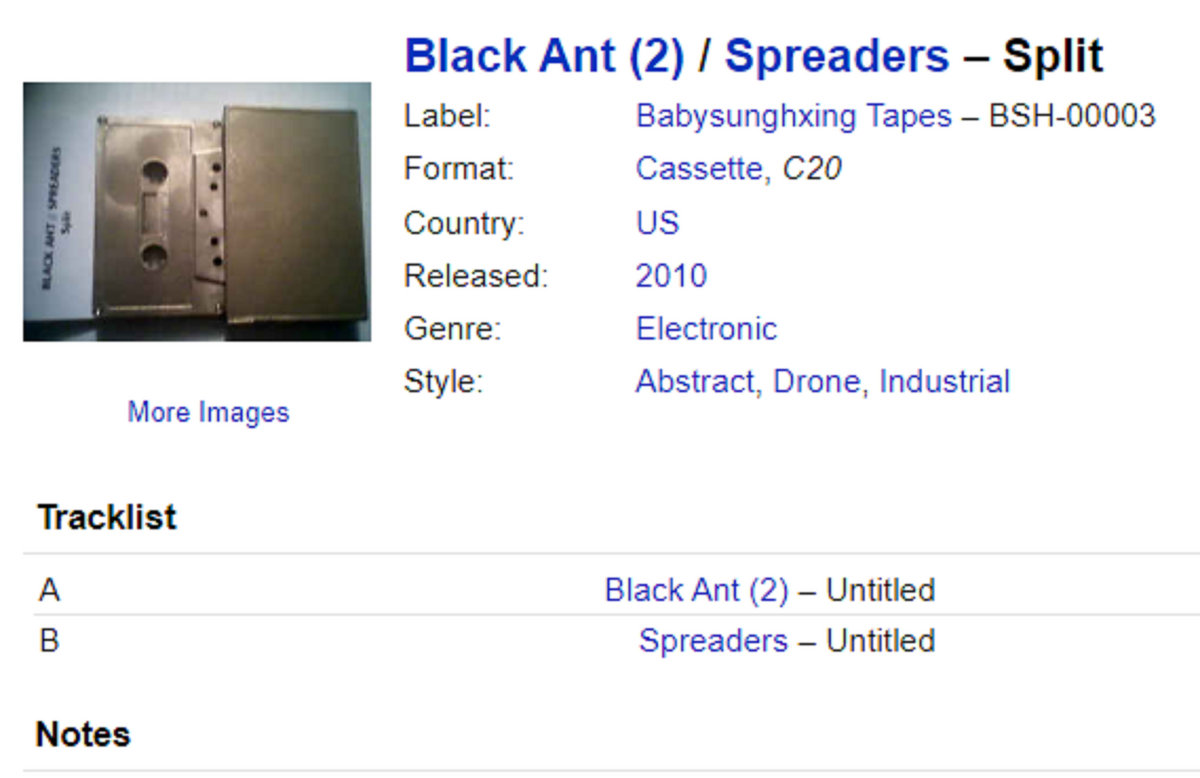The height and width of the screenshot is (778, 1200).
Task: Click the track position letter B
Action: (49, 640)
